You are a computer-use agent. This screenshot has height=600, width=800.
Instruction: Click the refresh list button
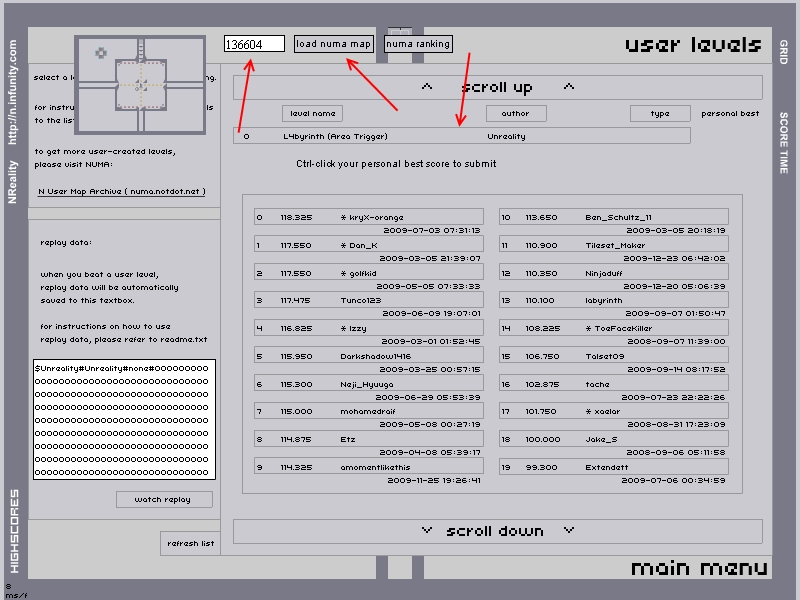(190, 543)
